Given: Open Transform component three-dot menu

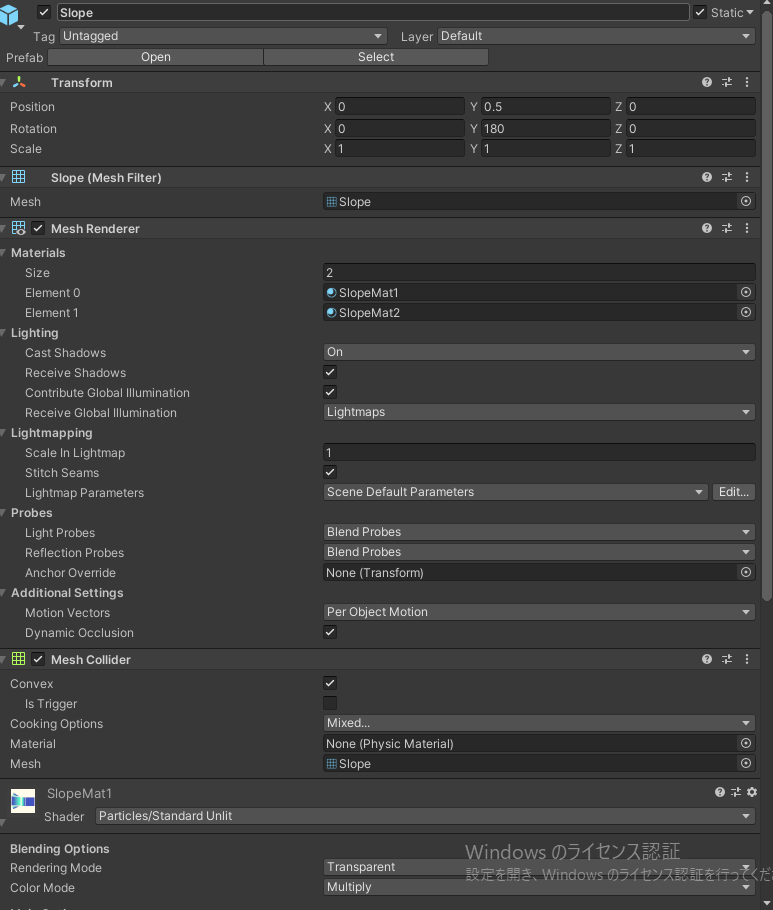Looking at the screenshot, I should (747, 82).
